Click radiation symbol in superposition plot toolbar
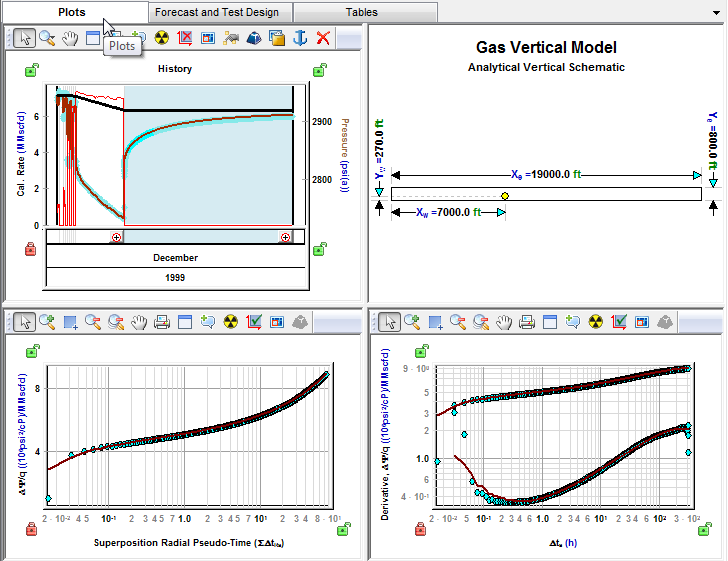Image resolution: width=728 pixels, height=561 pixels. [231, 321]
